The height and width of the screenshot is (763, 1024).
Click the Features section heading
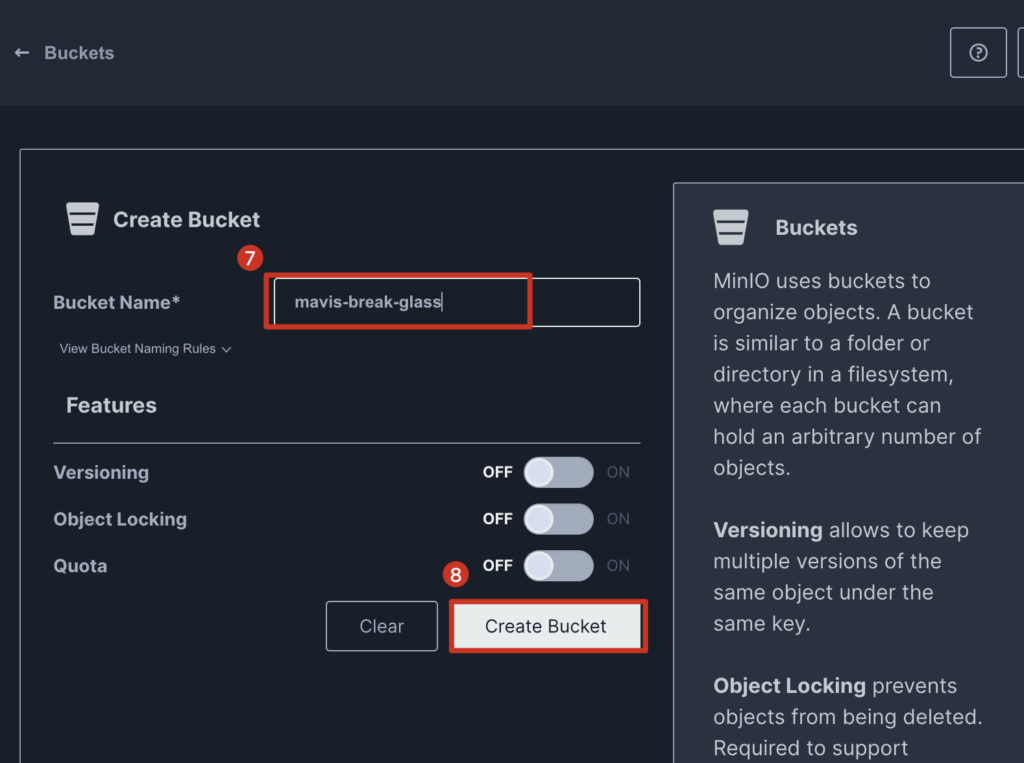[x=111, y=405]
